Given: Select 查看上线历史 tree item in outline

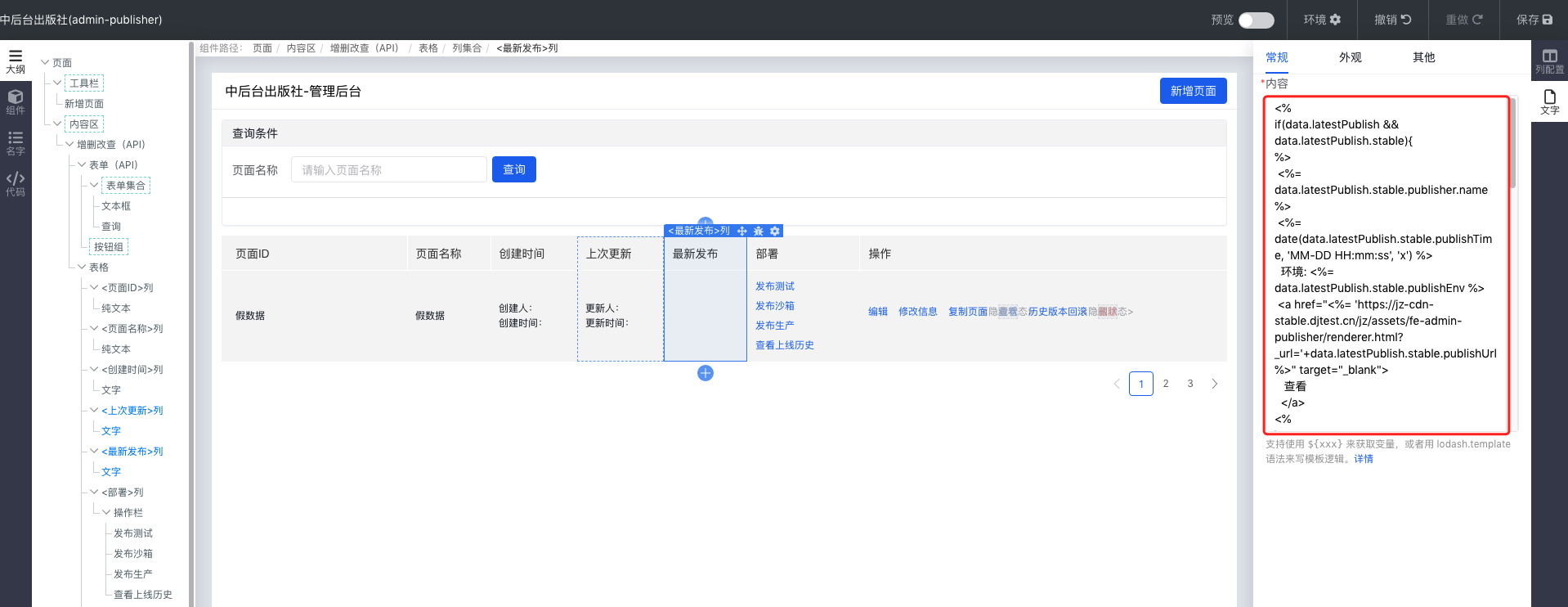Looking at the screenshot, I should coord(143,595).
